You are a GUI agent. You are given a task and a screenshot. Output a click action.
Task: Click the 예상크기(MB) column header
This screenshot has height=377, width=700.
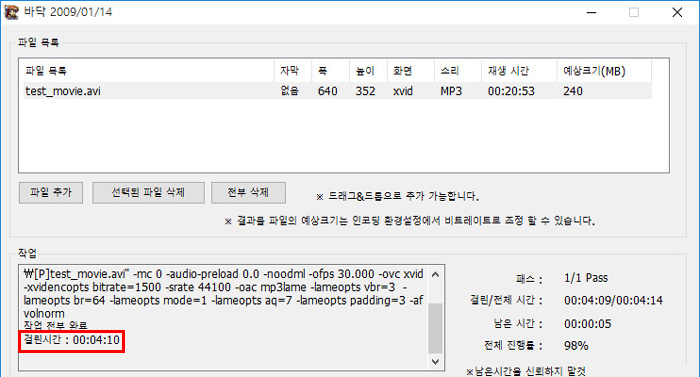(604, 71)
